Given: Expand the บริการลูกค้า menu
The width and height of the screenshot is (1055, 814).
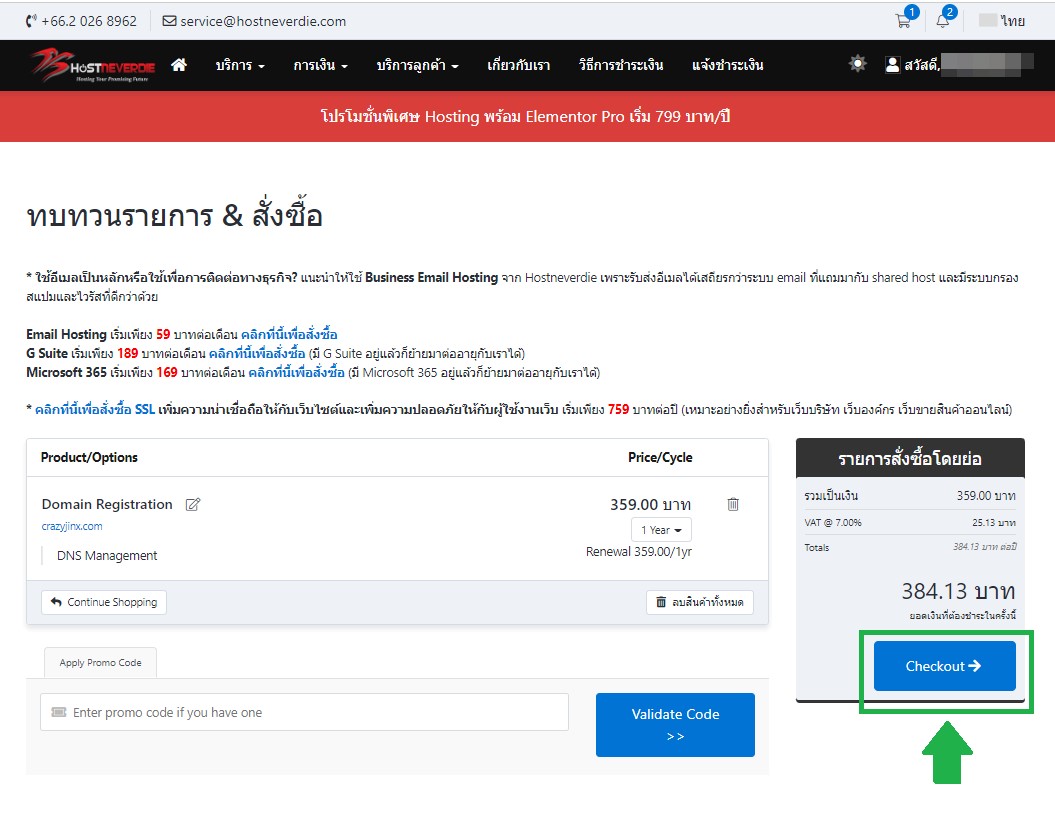Looking at the screenshot, I should click(x=417, y=65).
